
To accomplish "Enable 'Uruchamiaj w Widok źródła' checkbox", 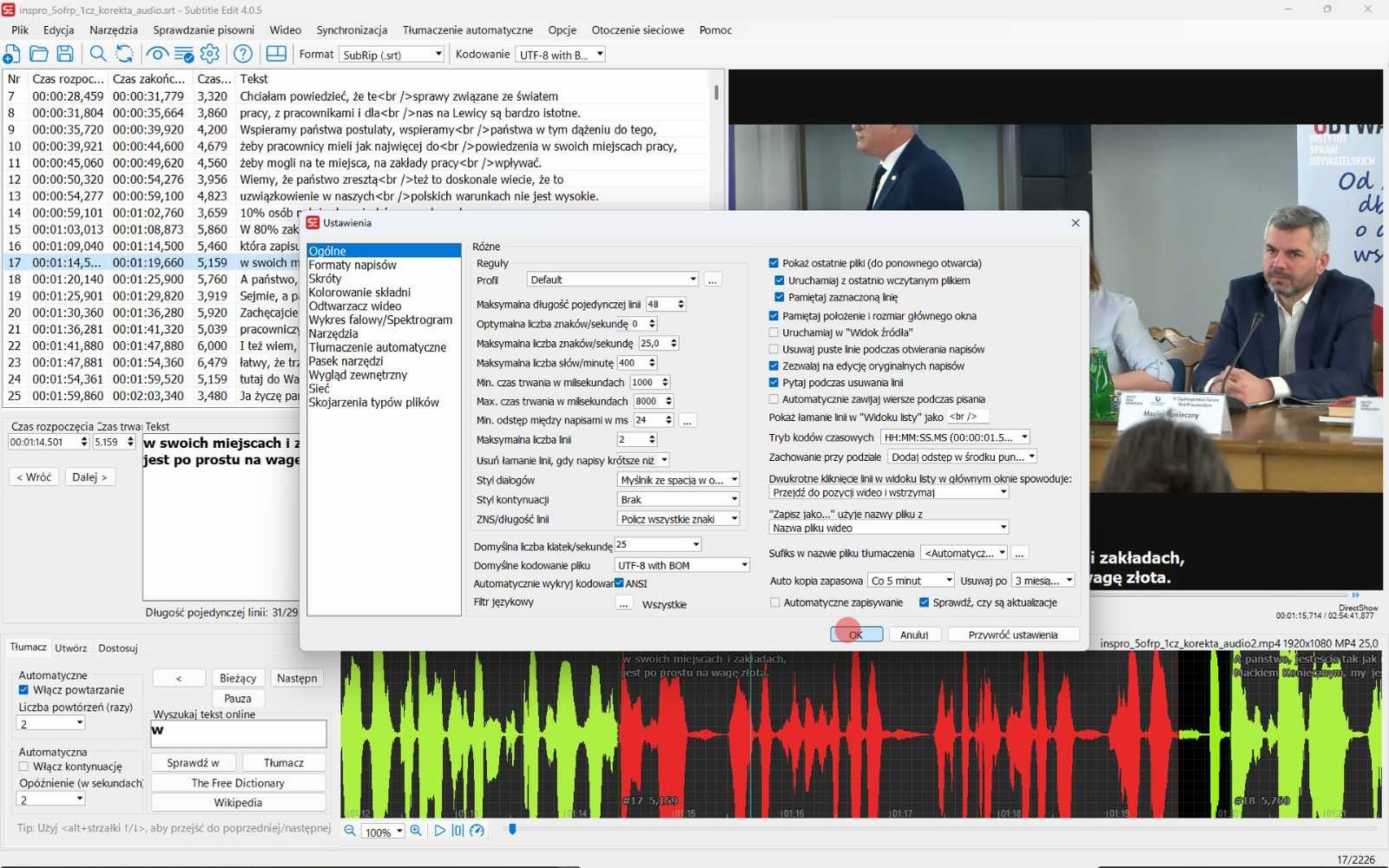I will [773, 332].
